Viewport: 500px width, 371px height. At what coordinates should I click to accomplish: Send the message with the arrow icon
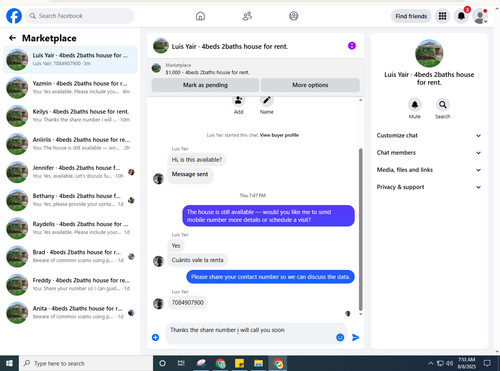click(356, 337)
